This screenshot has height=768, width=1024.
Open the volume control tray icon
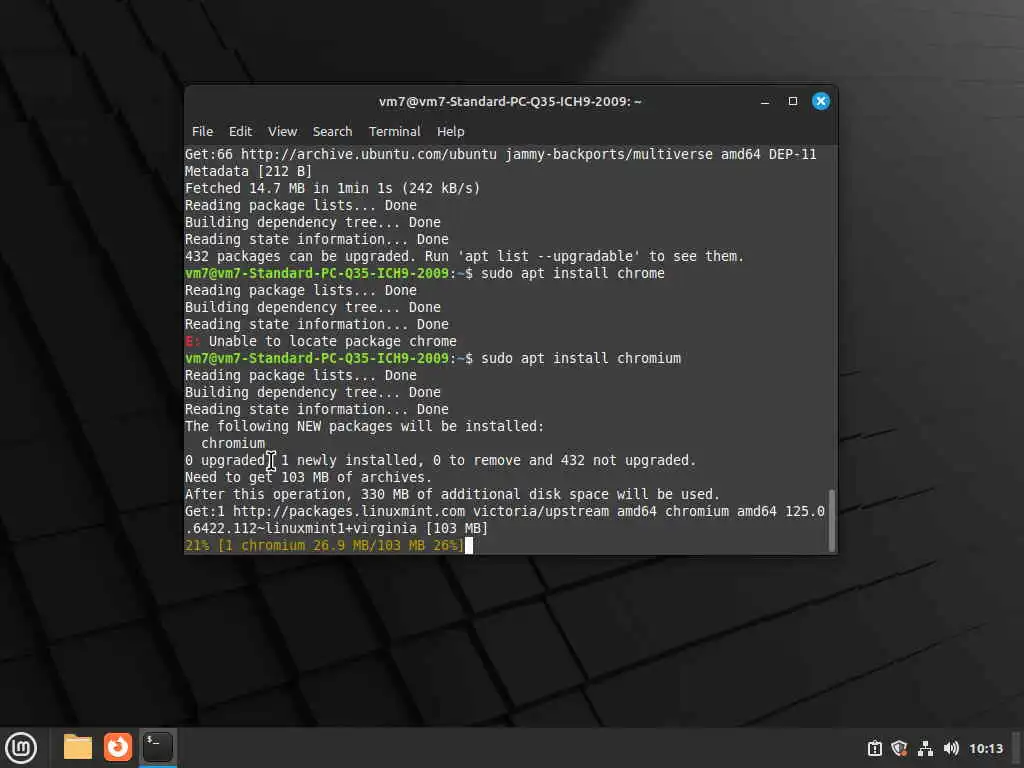[x=951, y=748]
